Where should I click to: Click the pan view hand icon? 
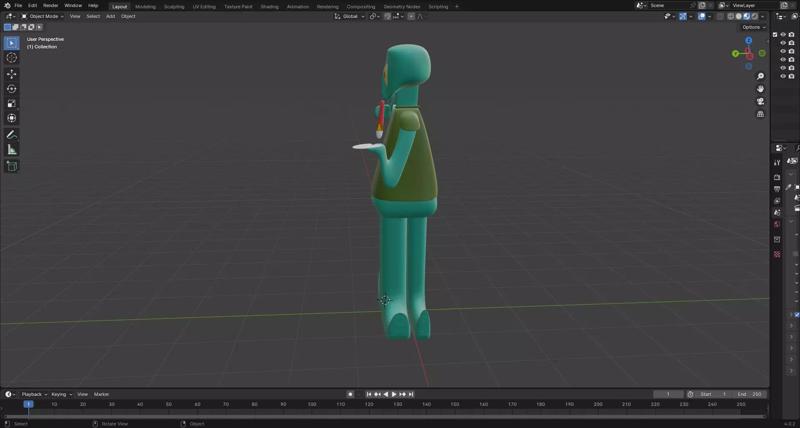[x=760, y=89]
